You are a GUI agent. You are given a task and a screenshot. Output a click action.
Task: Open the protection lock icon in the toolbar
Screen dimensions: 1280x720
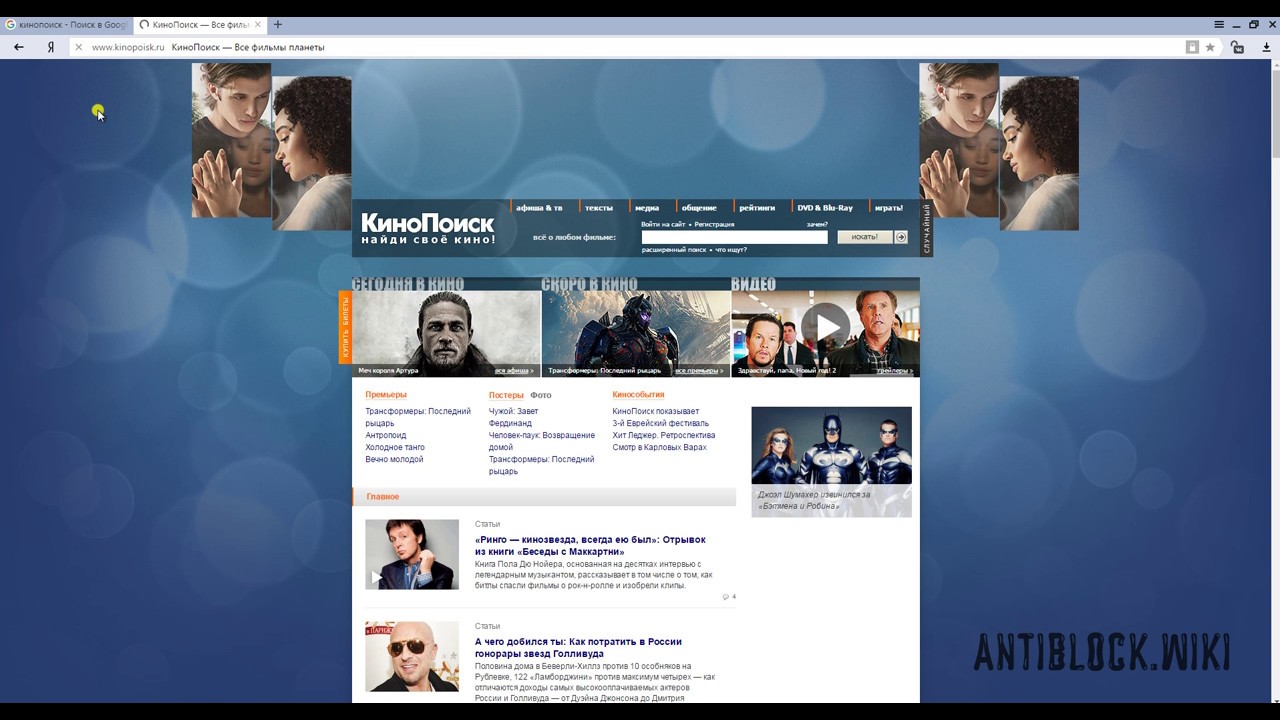click(1237, 47)
